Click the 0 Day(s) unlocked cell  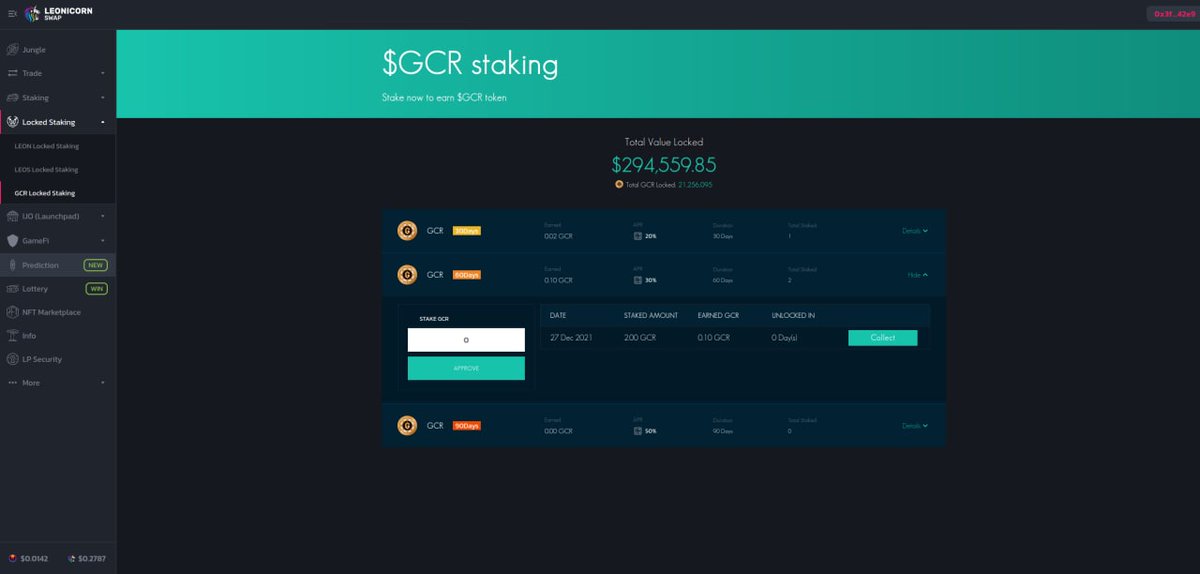click(x=785, y=338)
